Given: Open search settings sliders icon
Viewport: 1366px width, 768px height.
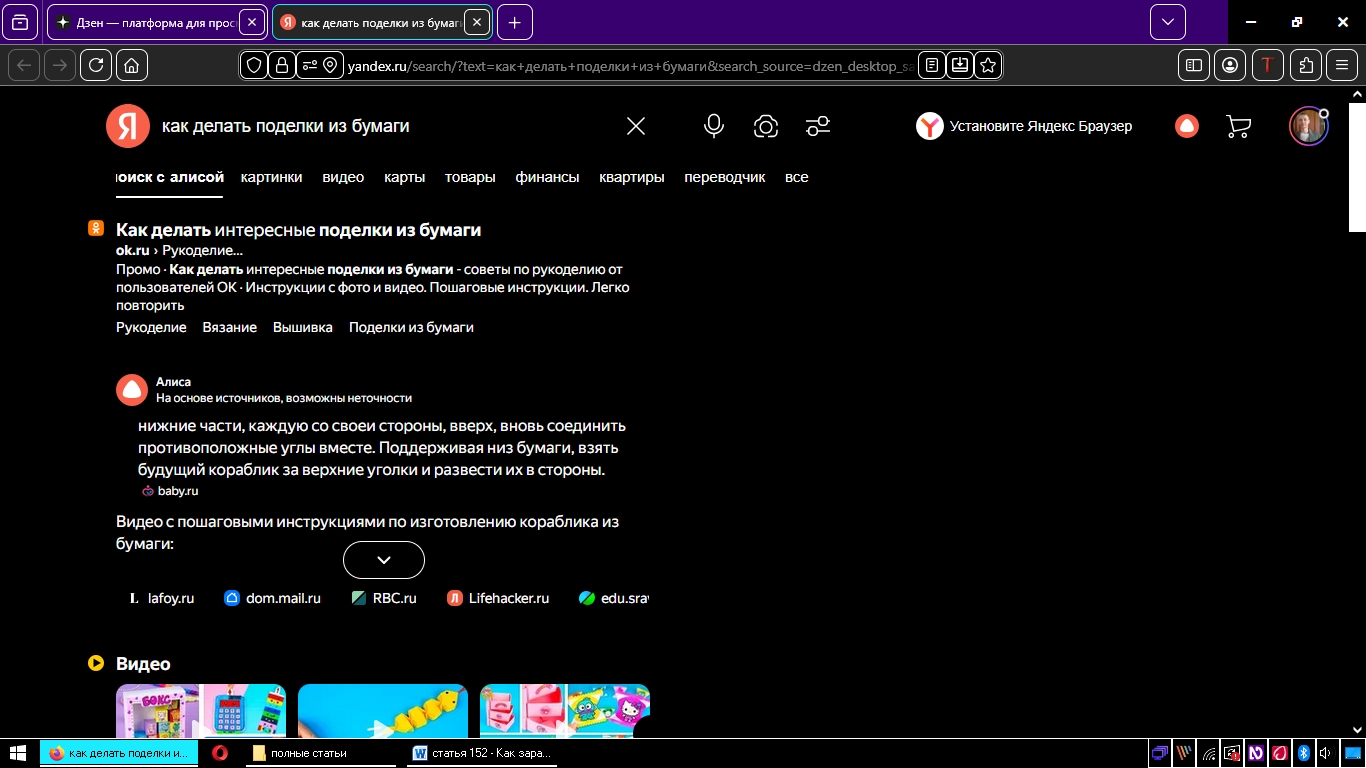Looking at the screenshot, I should point(818,126).
